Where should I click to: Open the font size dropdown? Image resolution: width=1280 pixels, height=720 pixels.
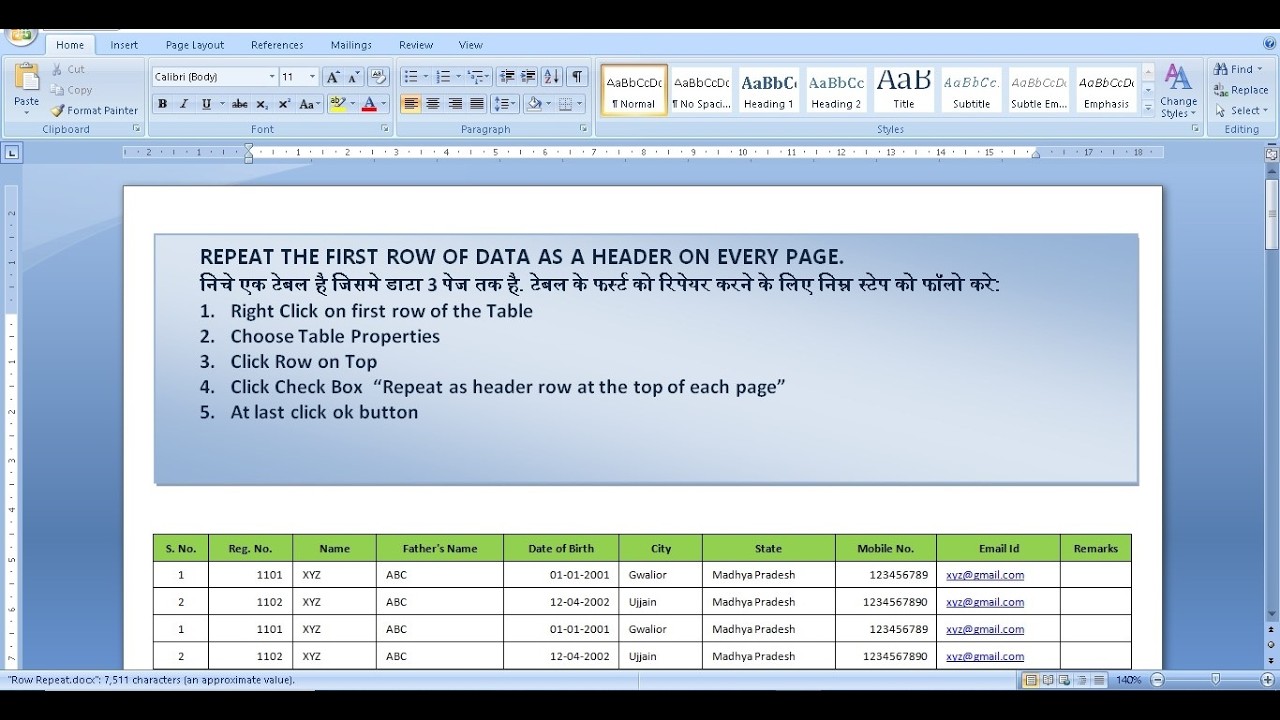(x=312, y=77)
